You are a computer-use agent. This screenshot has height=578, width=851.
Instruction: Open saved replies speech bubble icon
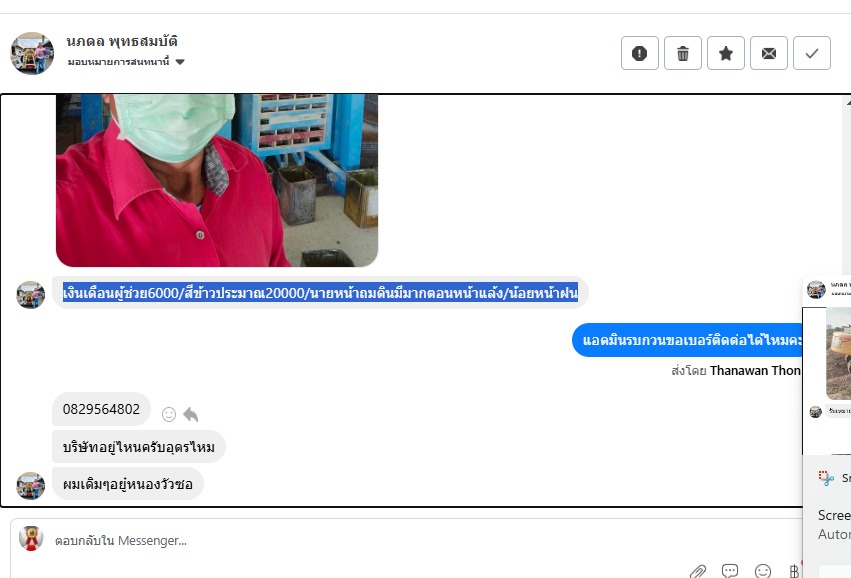pos(730,571)
